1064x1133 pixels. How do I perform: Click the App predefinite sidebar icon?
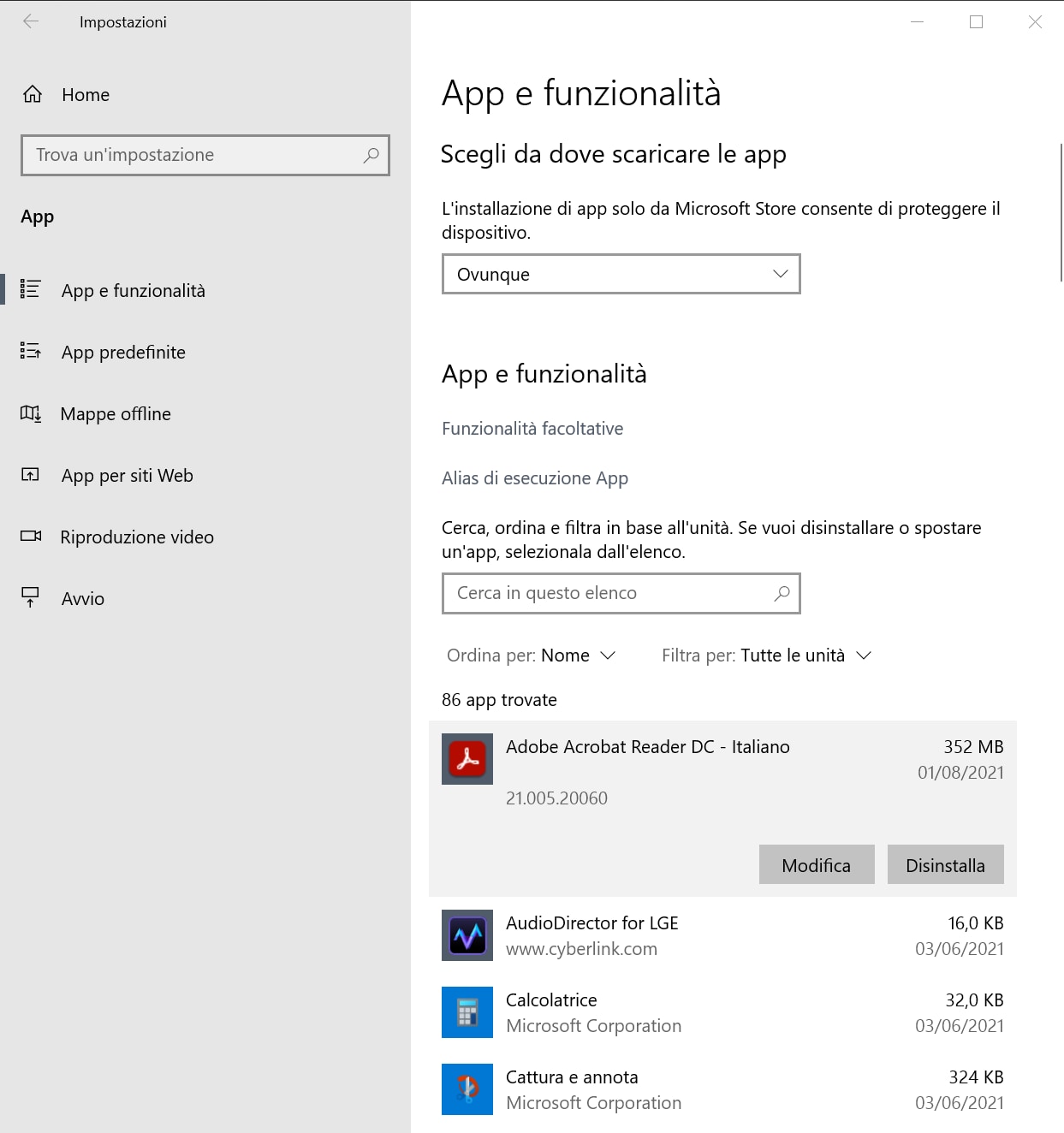click(x=30, y=351)
